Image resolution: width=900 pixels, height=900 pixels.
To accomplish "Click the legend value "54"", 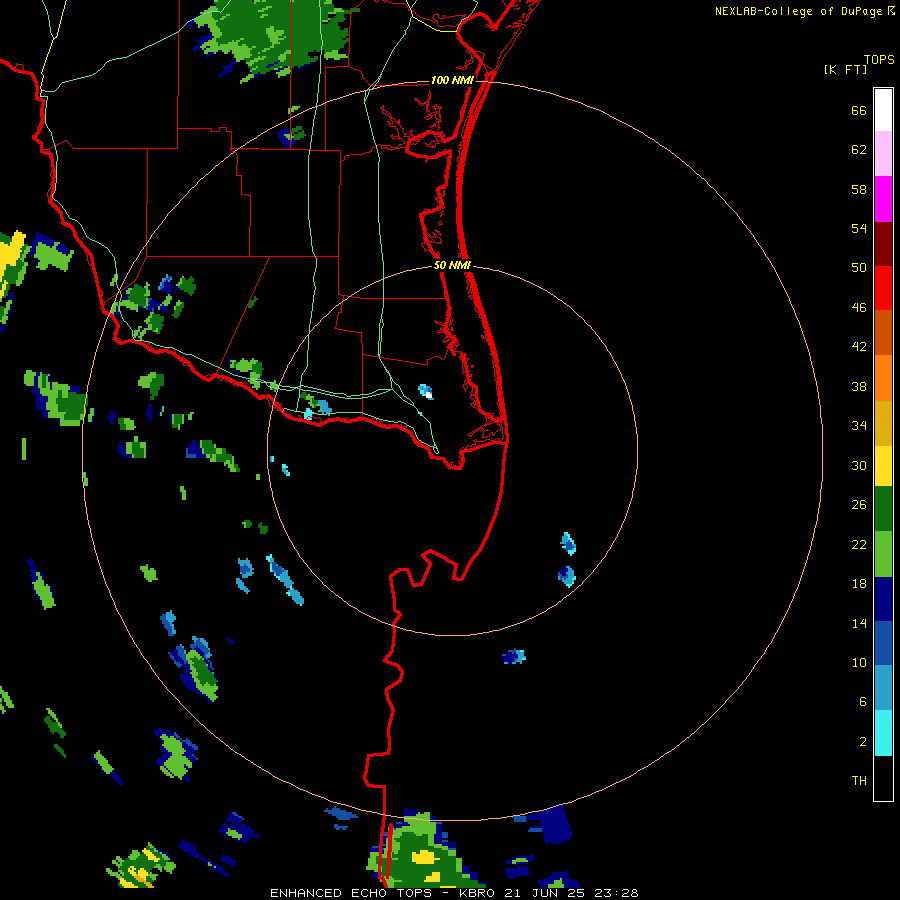I will pos(859,228).
